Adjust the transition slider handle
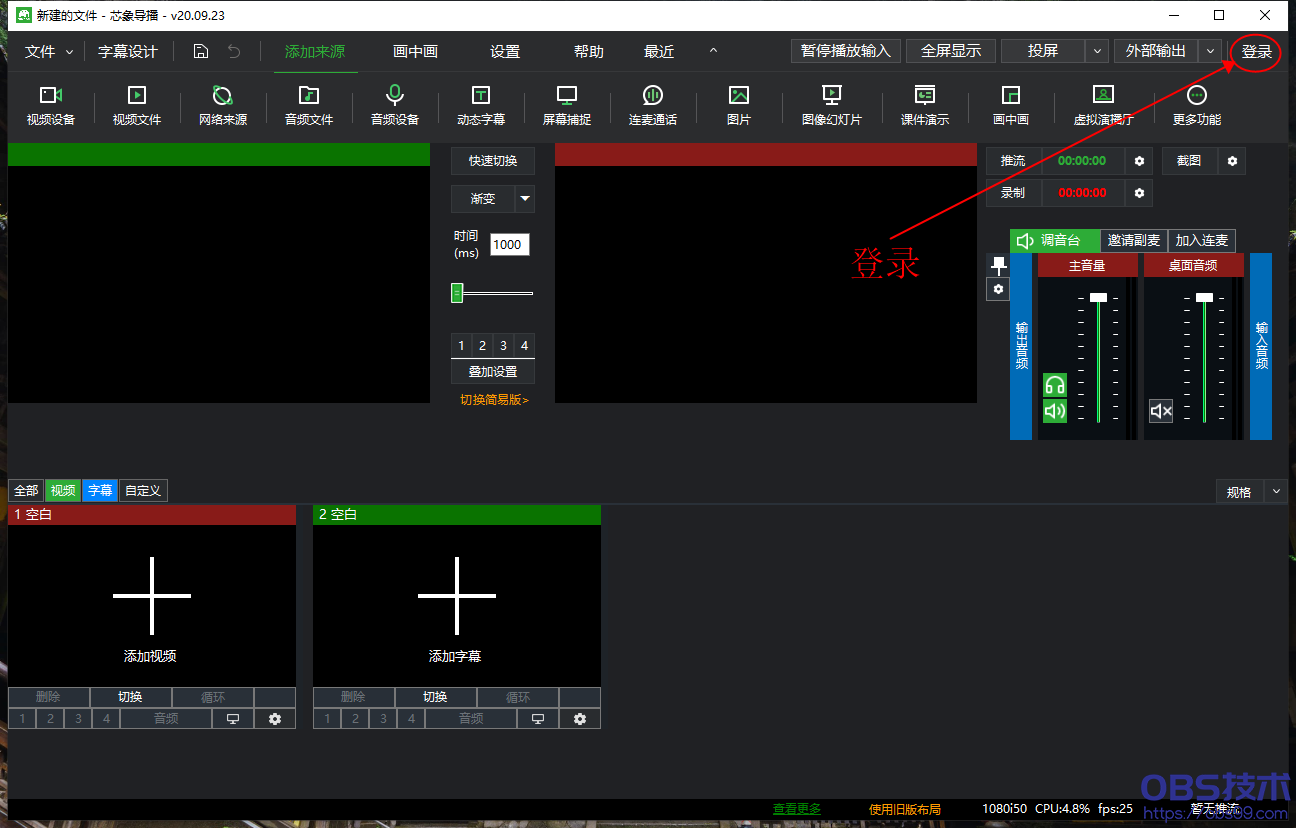The width and height of the screenshot is (1296, 828). (457, 293)
